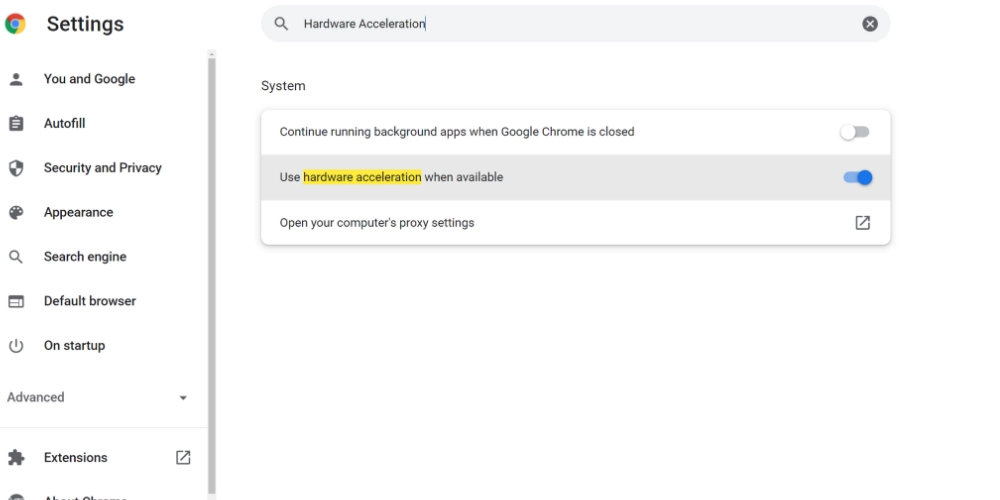
Task: Click Open your computer's proxy settings row
Action: point(575,223)
